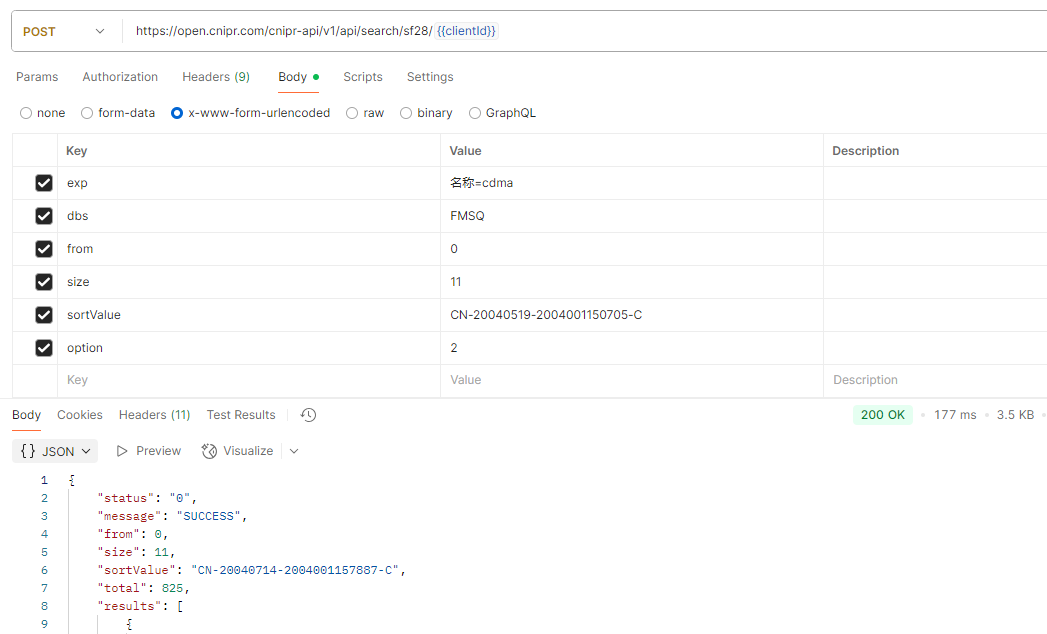This screenshot has height=634, width=1047.
Task: Open the POST method dropdown
Action: (64, 31)
